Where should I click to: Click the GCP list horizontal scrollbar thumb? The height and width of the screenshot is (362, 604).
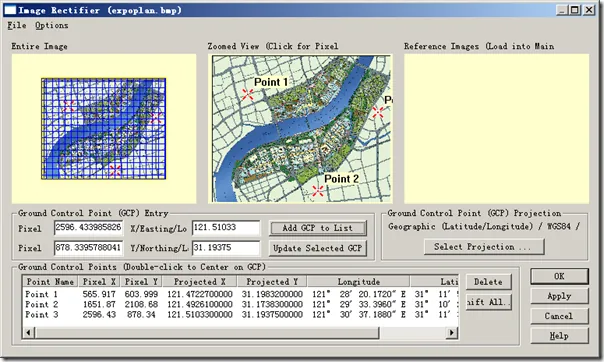(207, 332)
